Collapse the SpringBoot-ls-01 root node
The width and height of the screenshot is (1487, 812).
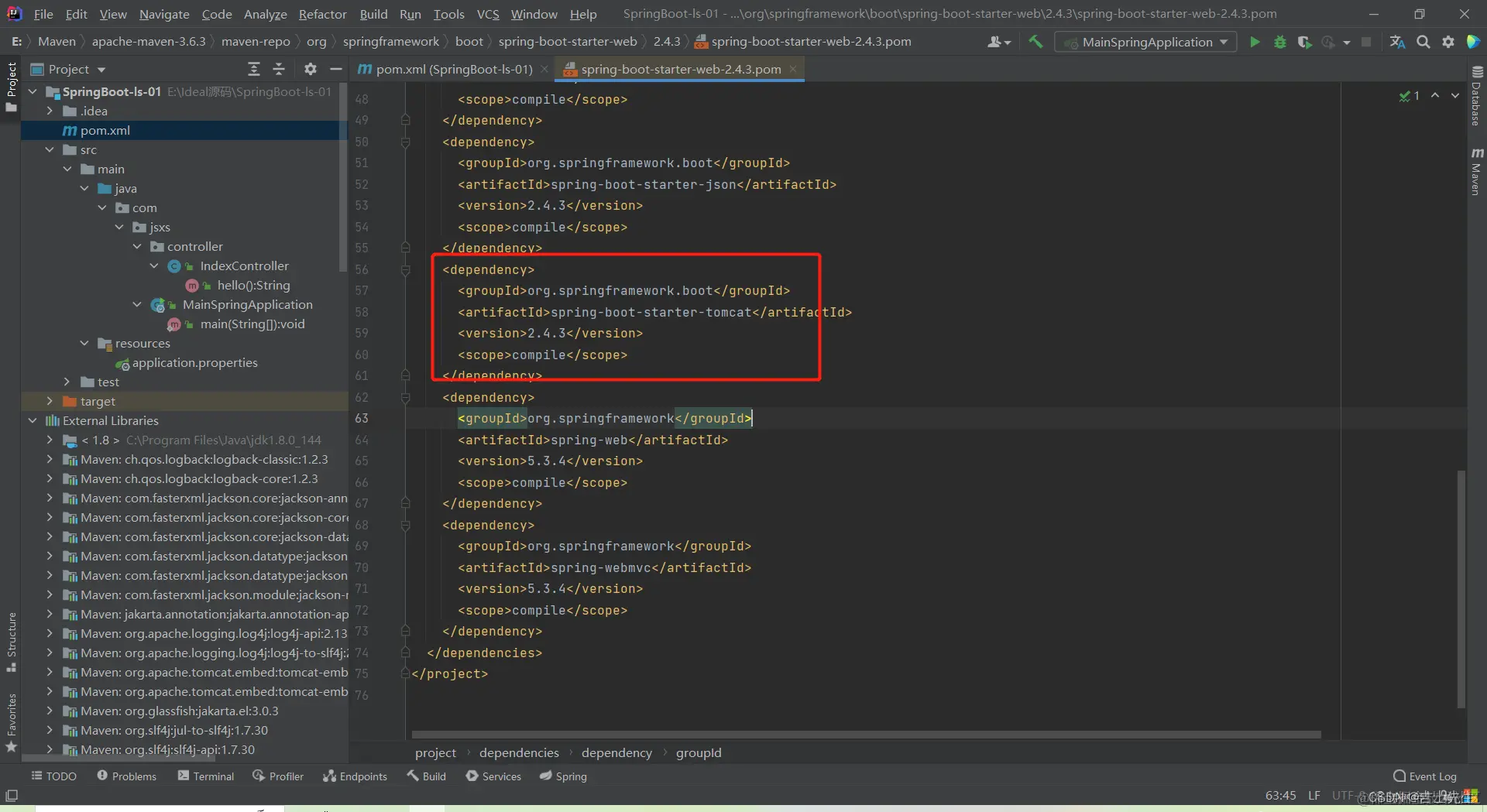33,92
